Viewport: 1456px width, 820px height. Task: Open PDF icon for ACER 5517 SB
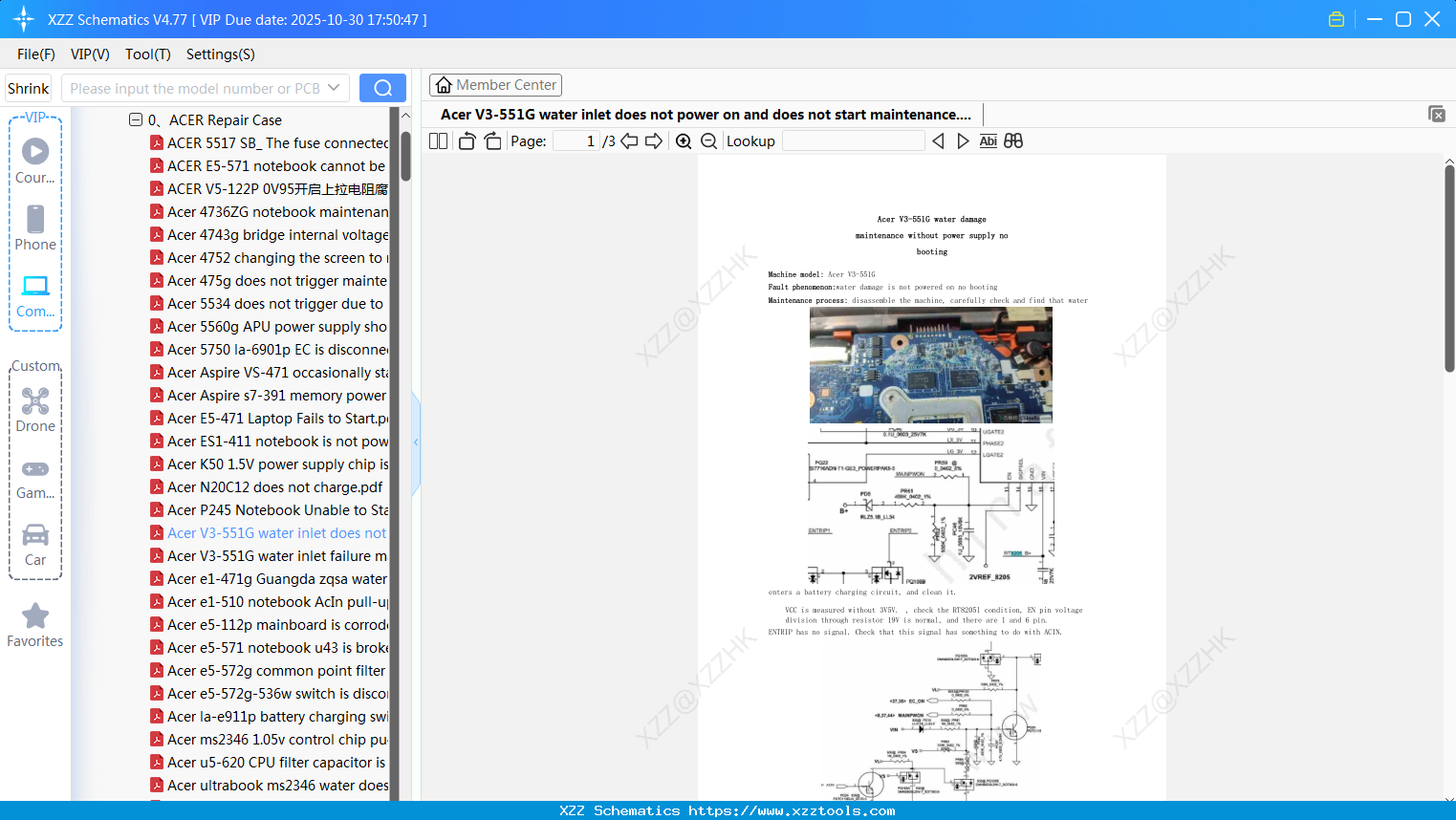coord(157,143)
